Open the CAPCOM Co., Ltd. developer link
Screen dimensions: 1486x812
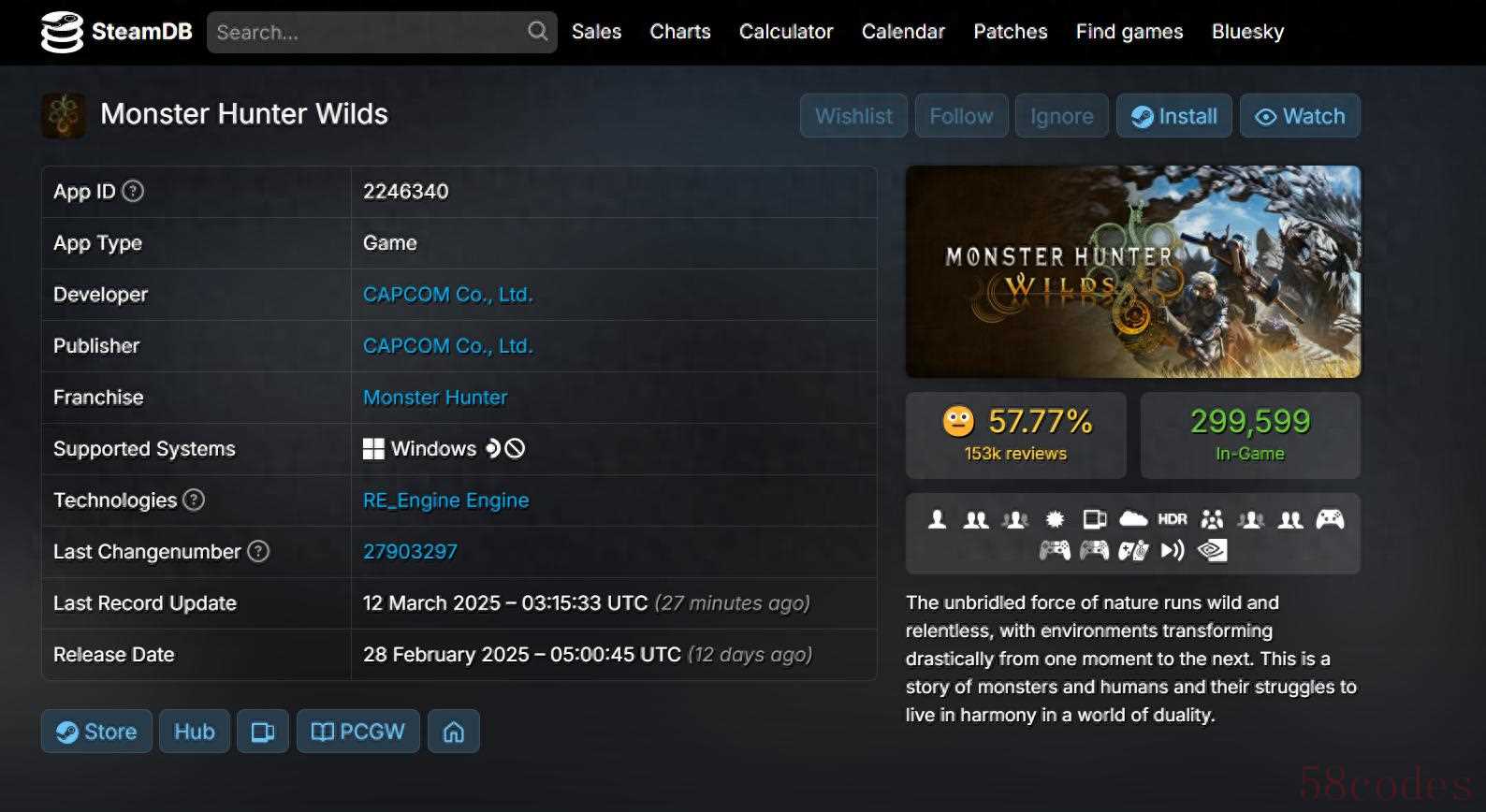[447, 295]
